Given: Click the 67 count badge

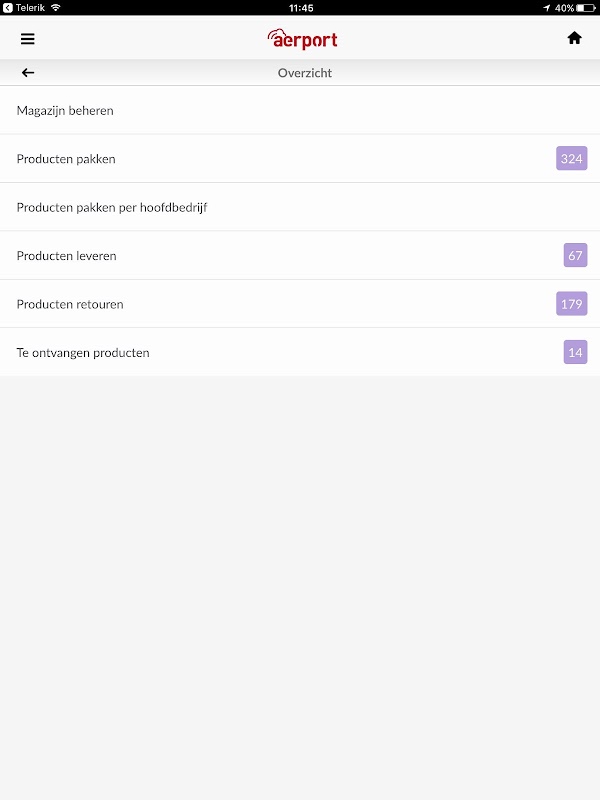Looking at the screenshot, I should click(x=575, y=255).
